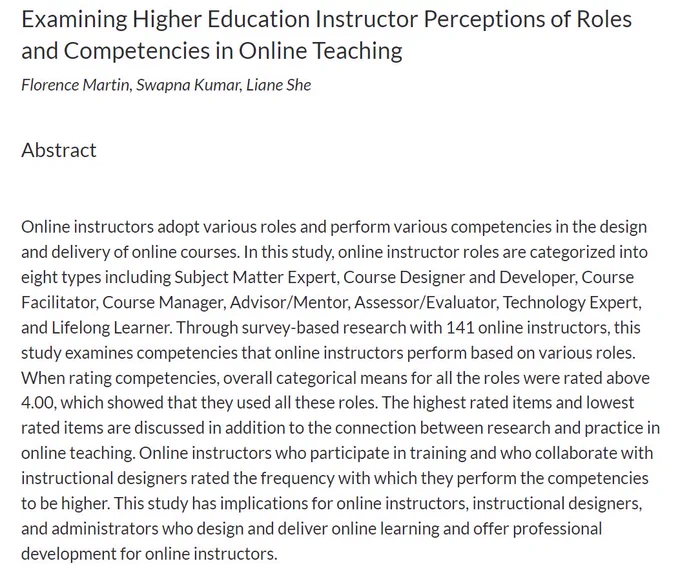The image size is (680, 572).
Task: Click author name Liane She
Action: click(x=278, y=85)
